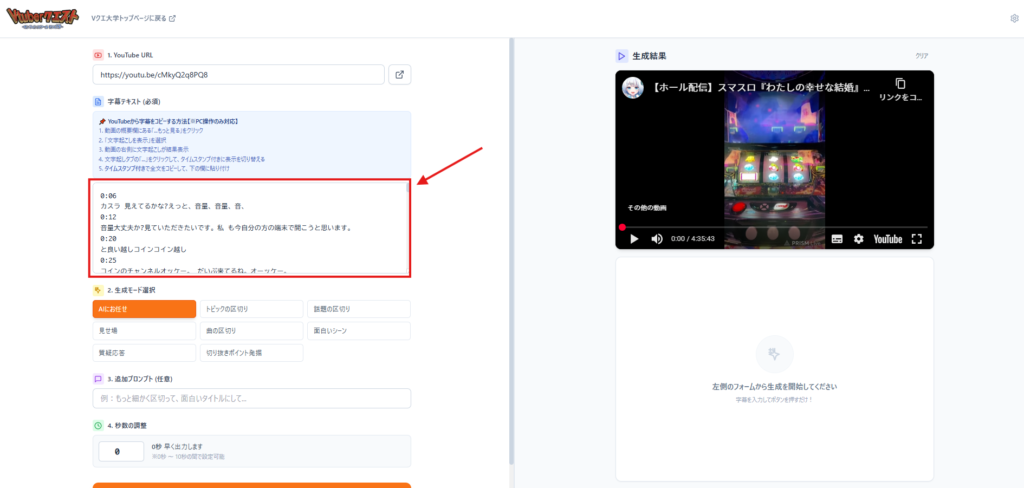Screen dimensions: 1024x488
Task: Click the video progress bar
Action: (774, 227)
